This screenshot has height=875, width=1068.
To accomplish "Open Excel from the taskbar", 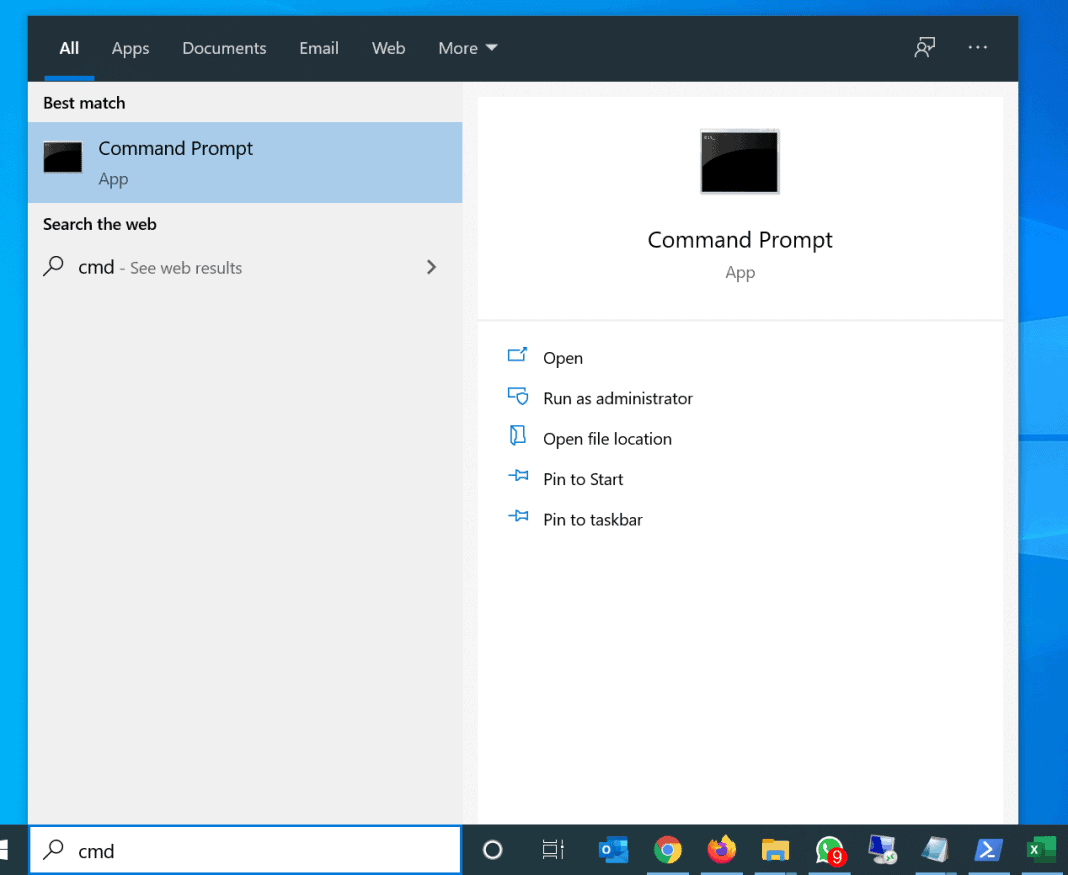I will (1041, 850).
